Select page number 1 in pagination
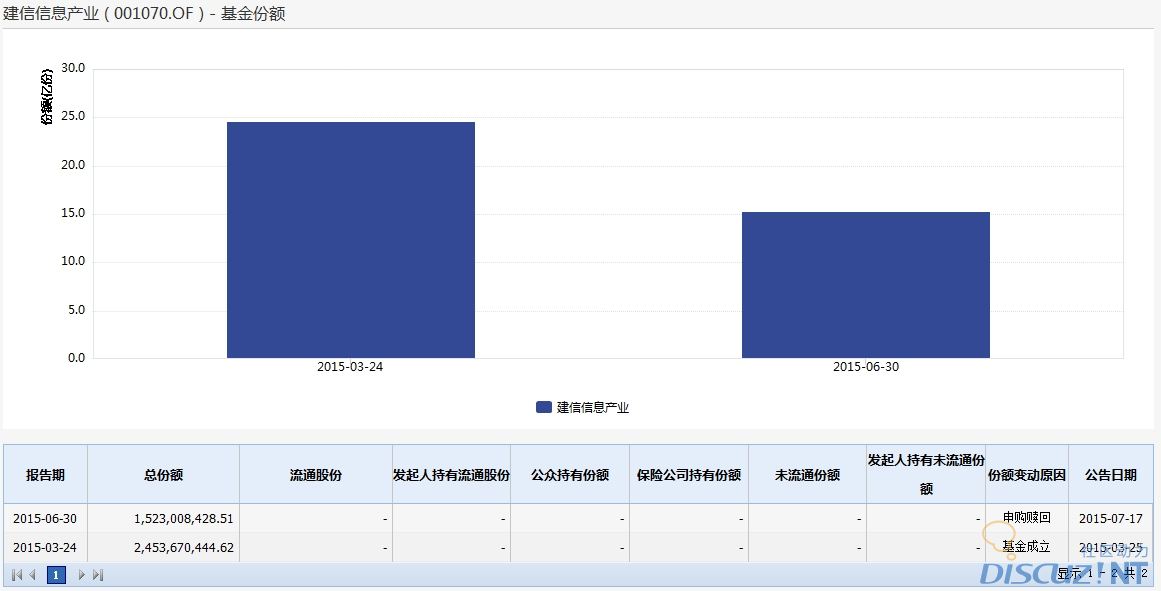1161x591 pixels. (57, 575)
